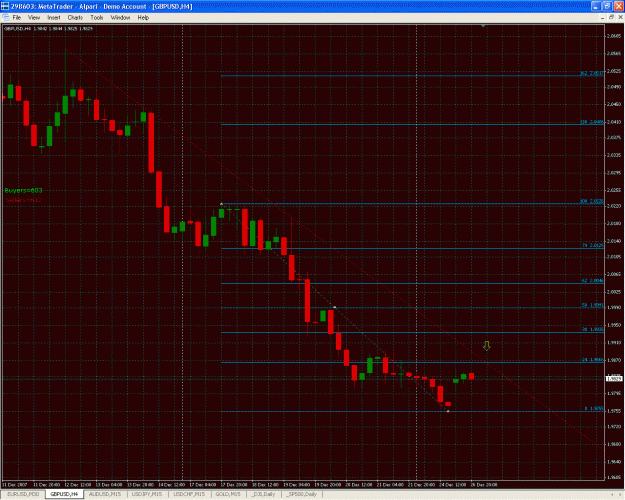
Task: Open the File menu
Action: tap(17, 18)
